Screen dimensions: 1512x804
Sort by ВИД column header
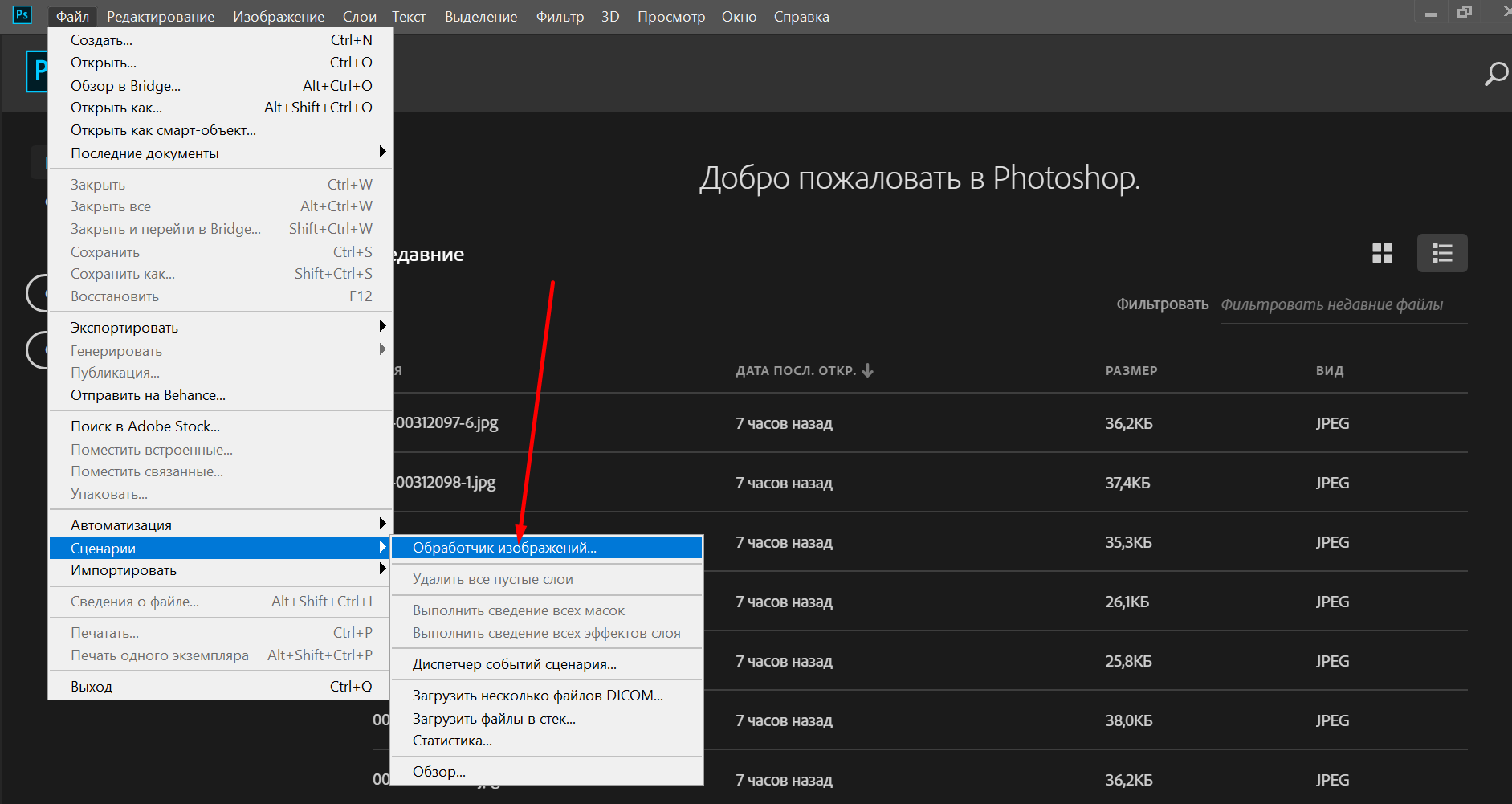click(x=1330, y=370)
